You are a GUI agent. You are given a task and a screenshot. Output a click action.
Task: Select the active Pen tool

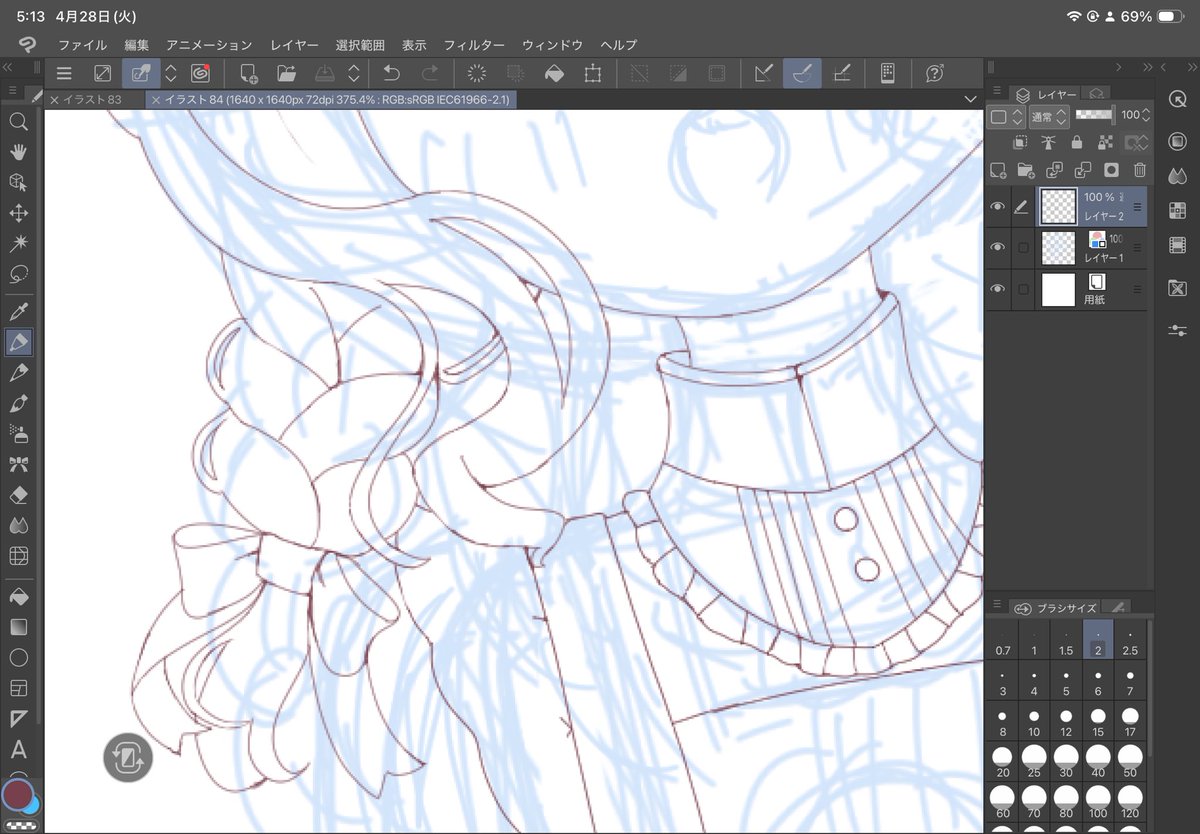pyautogui.click(x=18, y=342)
